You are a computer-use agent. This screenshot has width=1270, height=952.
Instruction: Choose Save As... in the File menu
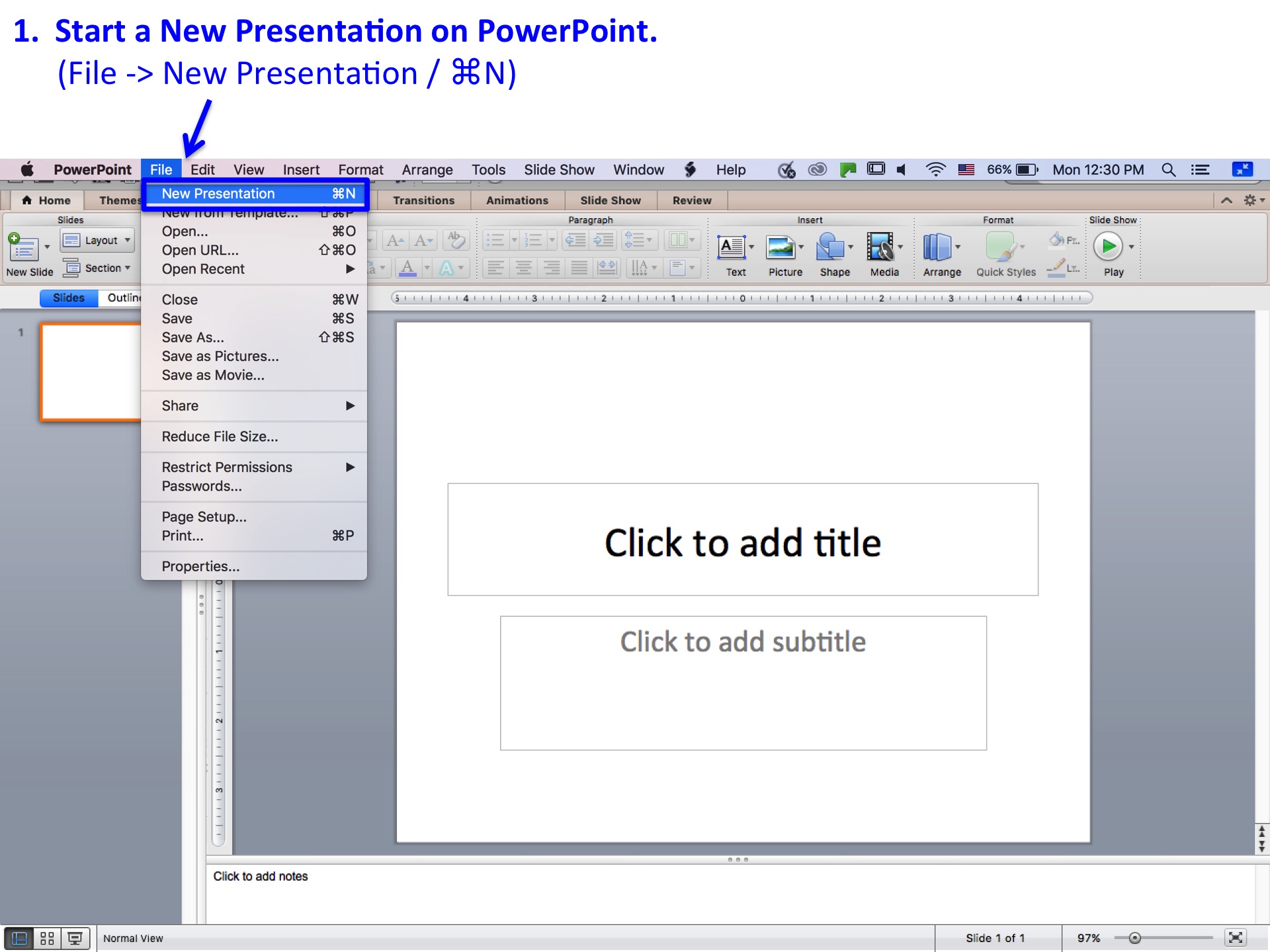coord(254,337)
